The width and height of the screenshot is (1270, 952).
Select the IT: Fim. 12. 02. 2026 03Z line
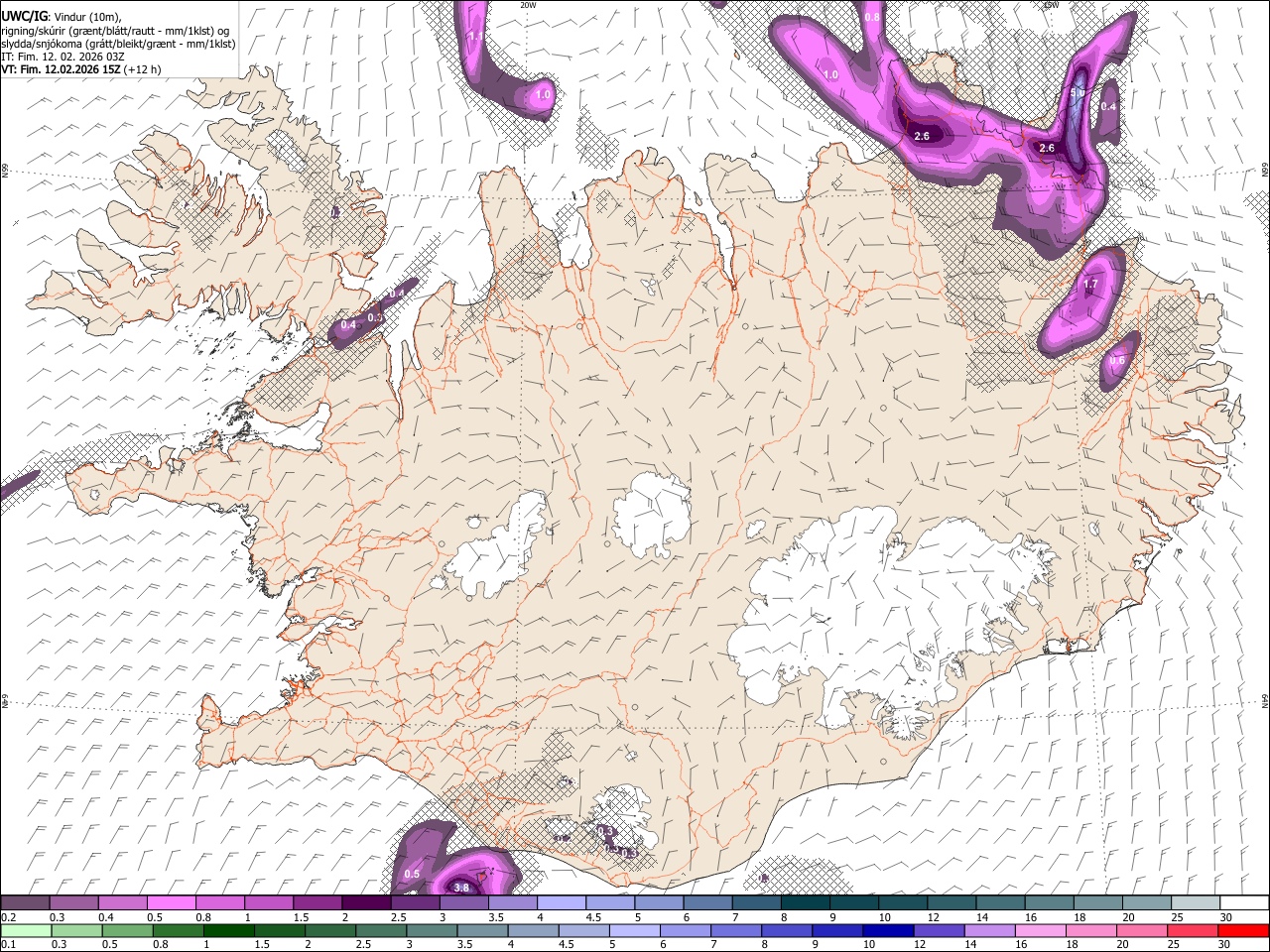63,57
